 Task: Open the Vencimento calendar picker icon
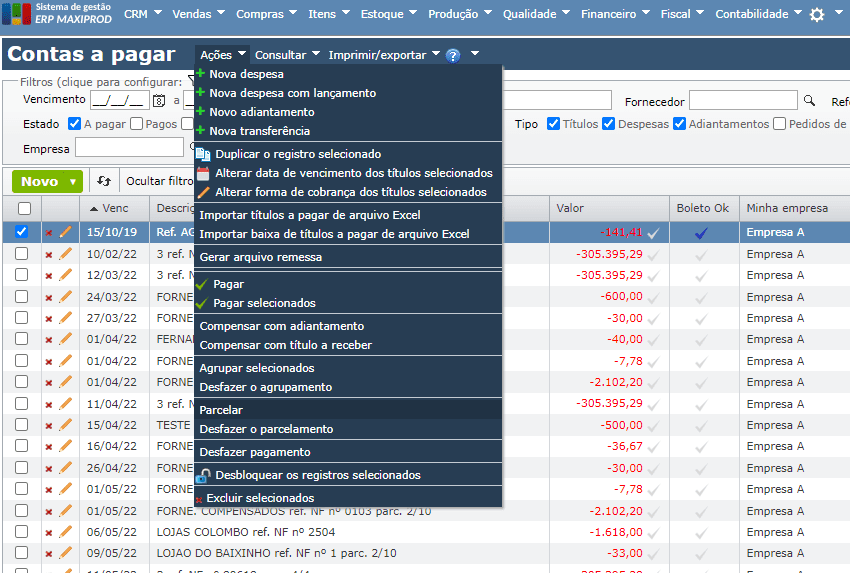(x=158, y=101)
